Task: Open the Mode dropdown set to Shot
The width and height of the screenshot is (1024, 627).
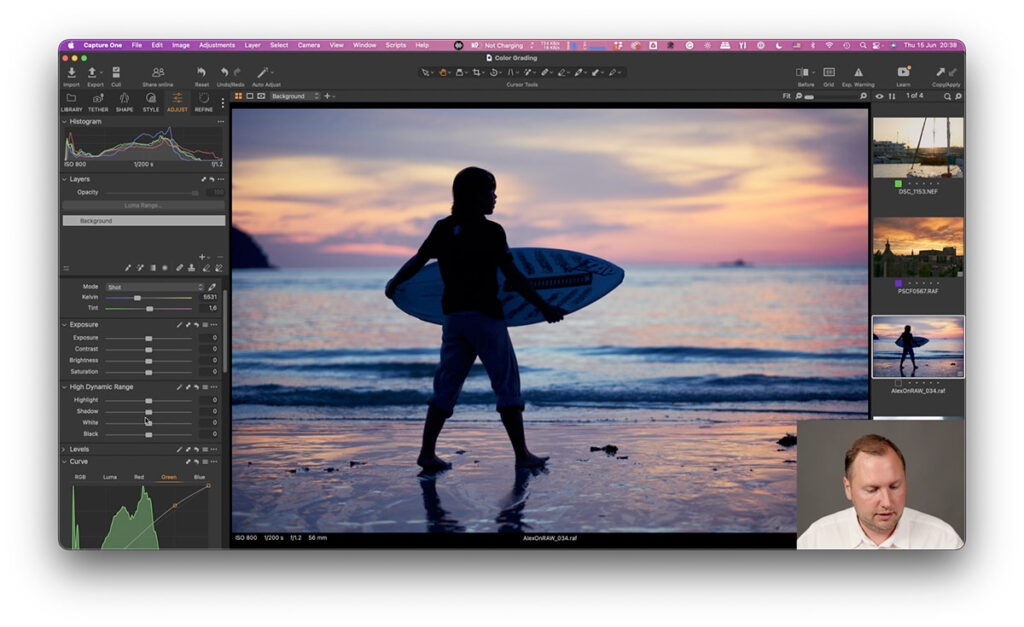Action: (152, 287)
